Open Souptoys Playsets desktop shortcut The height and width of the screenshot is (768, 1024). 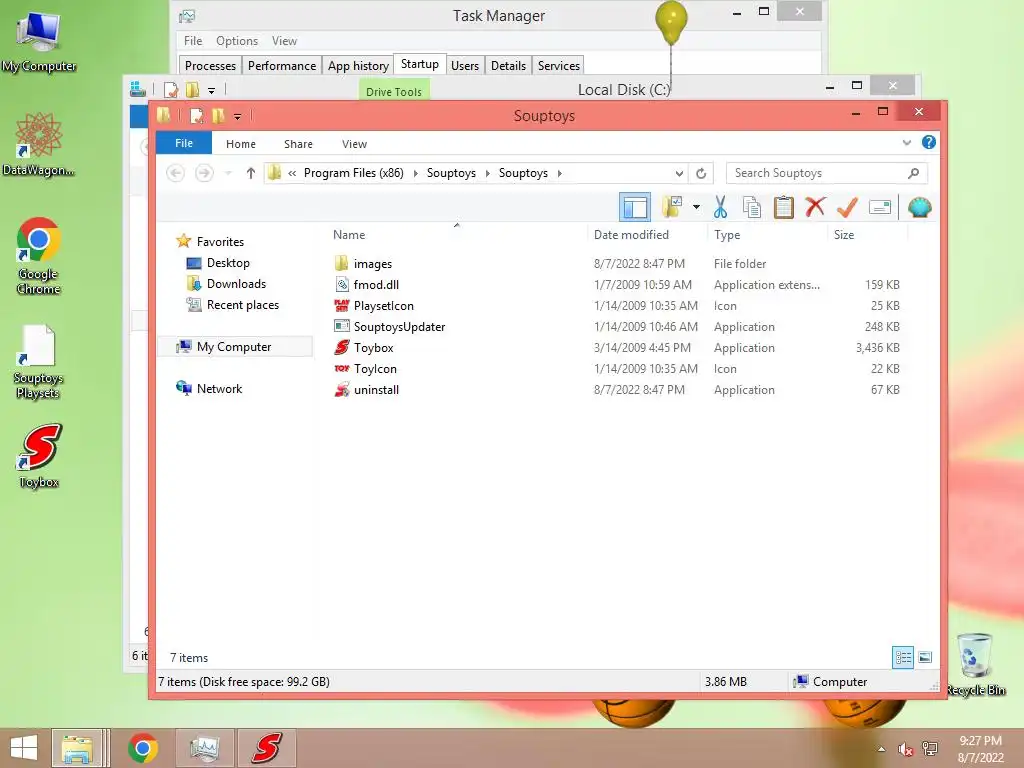38,361
